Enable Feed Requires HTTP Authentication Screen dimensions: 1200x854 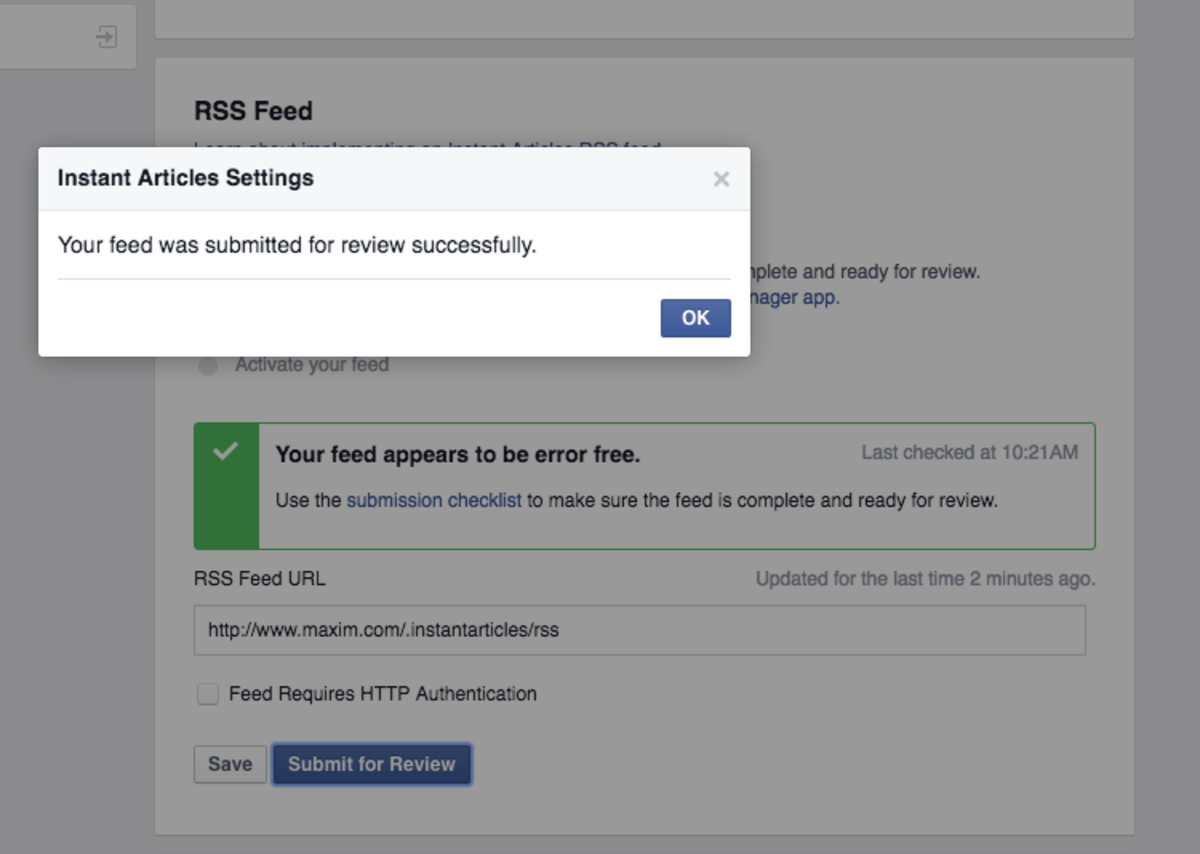[207, 693]
